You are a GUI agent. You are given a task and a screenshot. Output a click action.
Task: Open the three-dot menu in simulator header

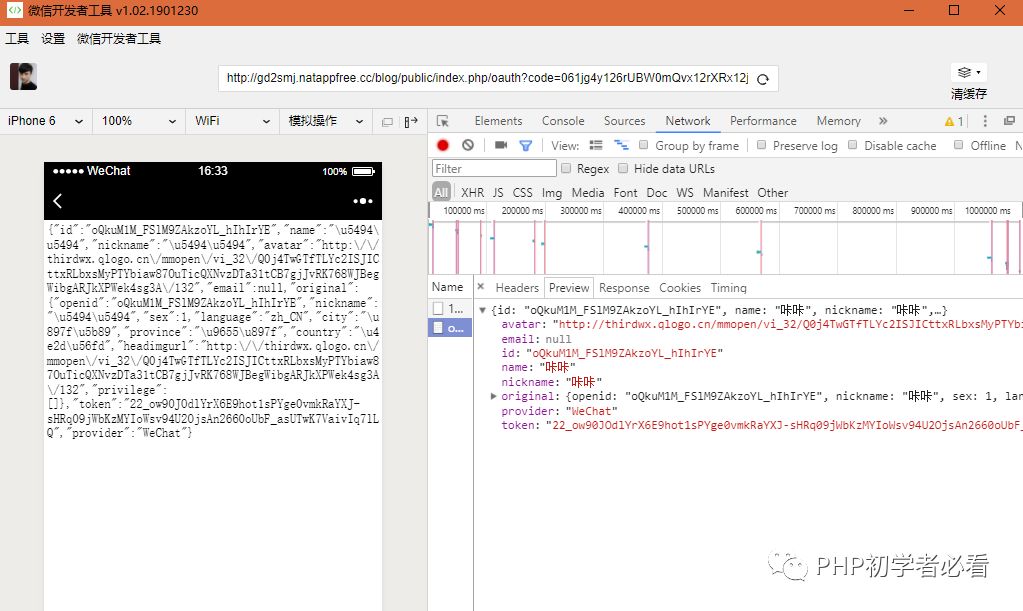[362, 201]
